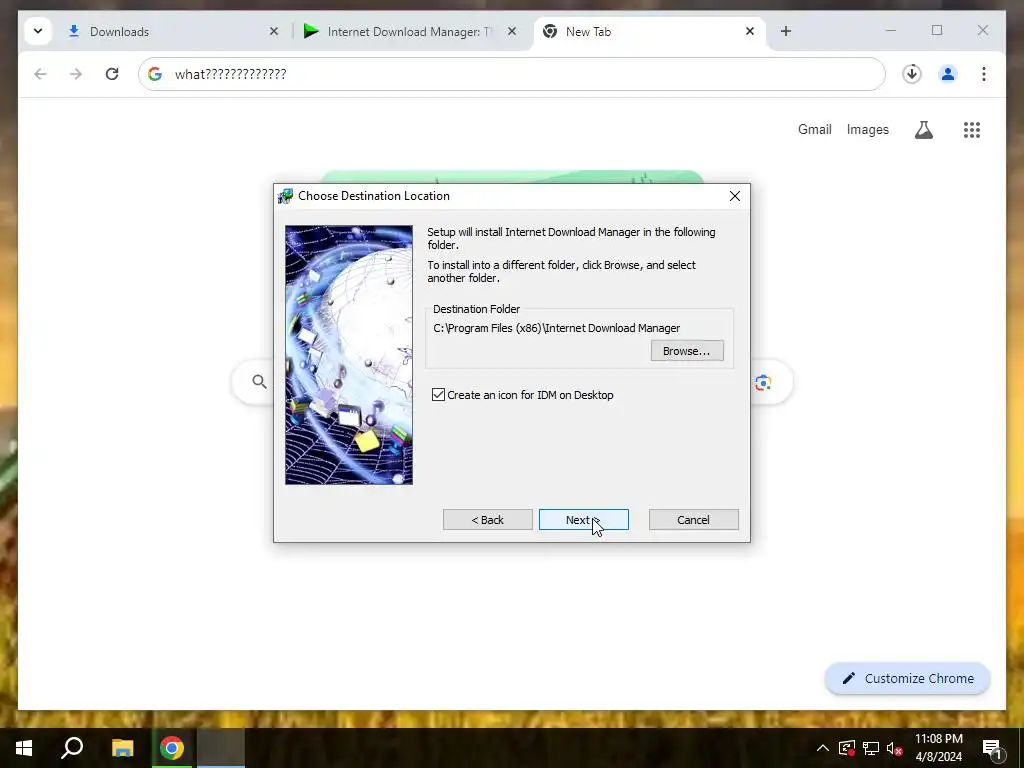Open File Explorer from the taskbar
1024x768 pixels.
coord(122,748)
